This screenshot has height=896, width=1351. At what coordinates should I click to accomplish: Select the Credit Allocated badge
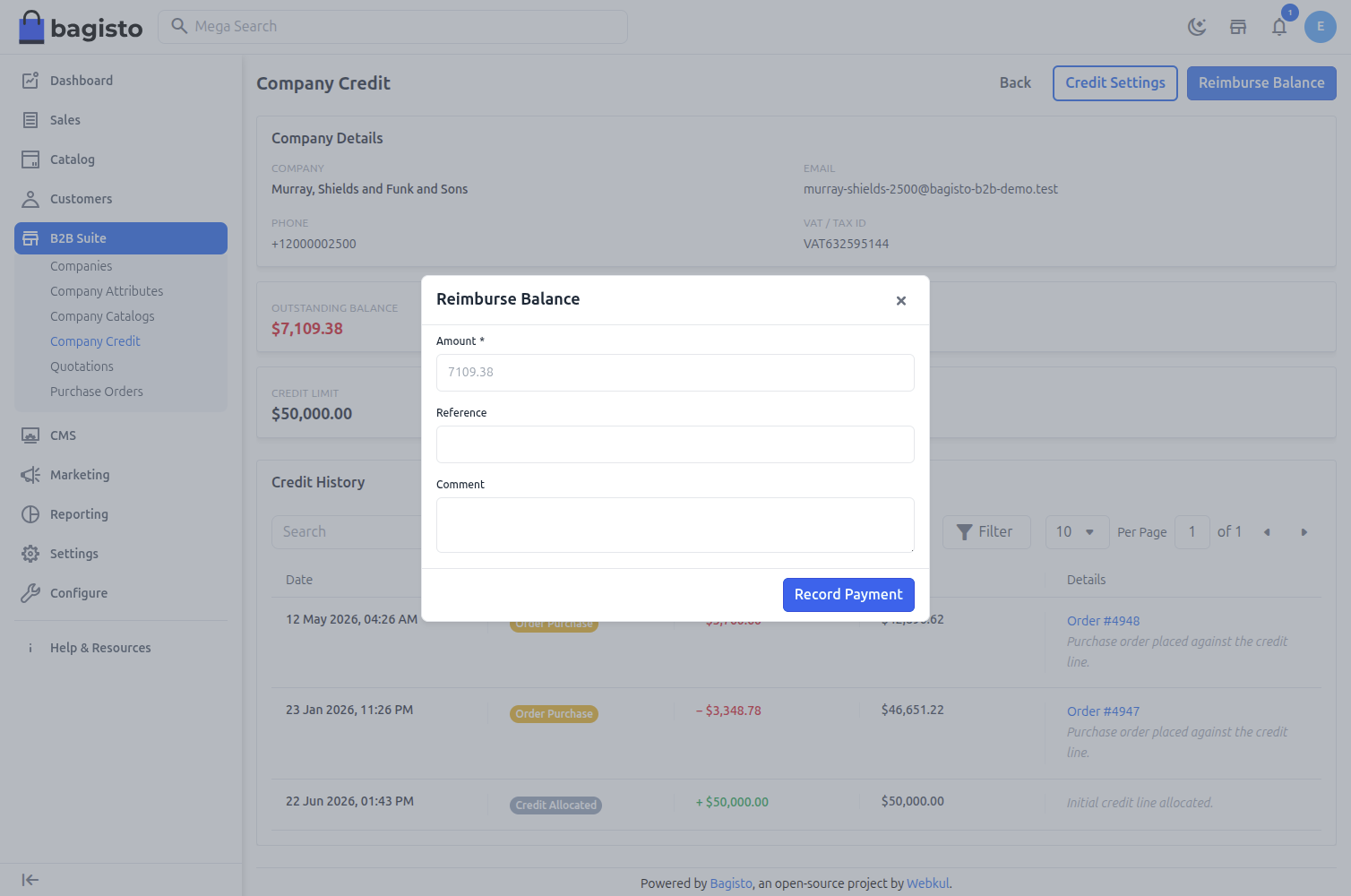click(555, 805)
